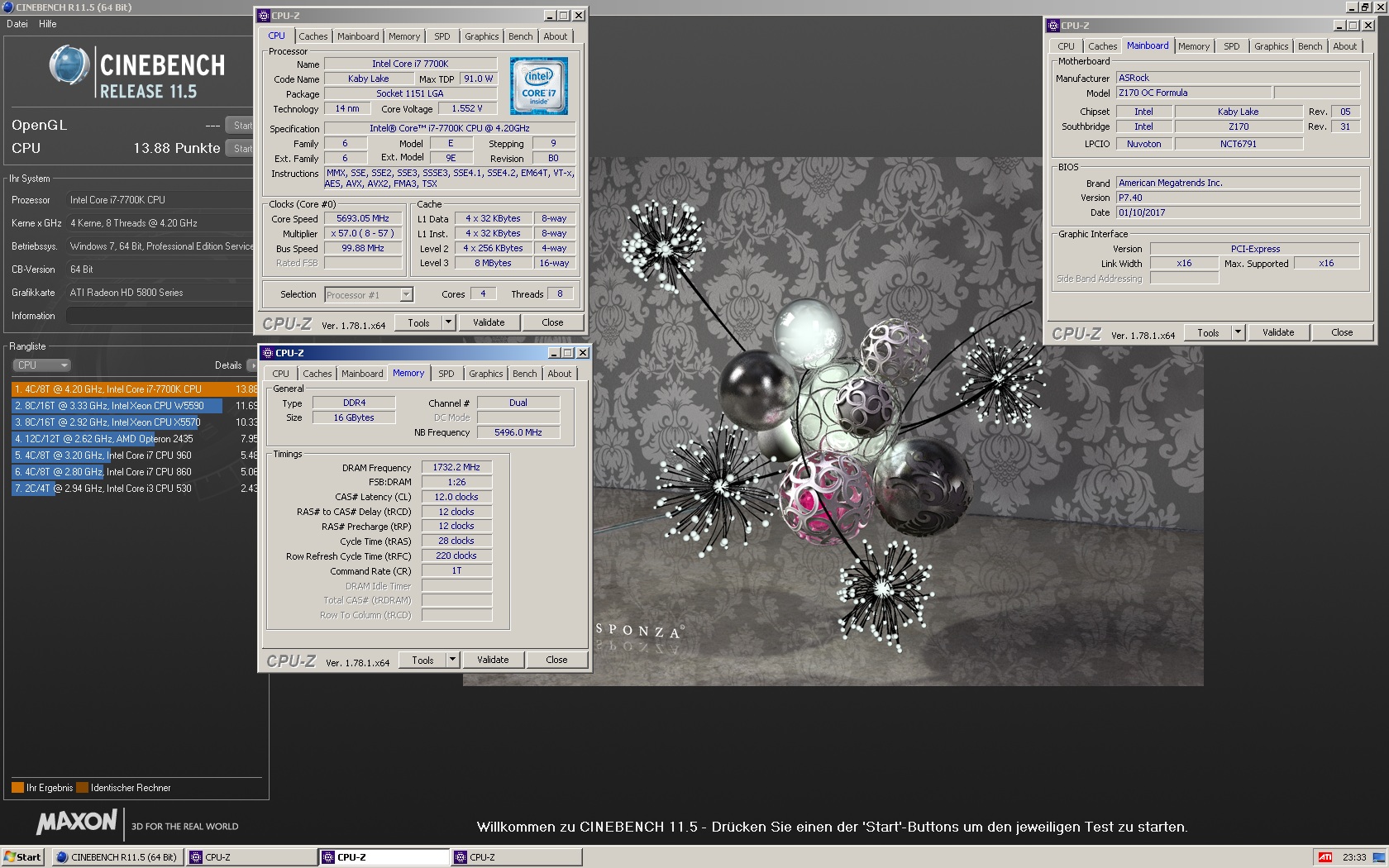Click Tools button in CPU-Z CPU window

click(x=418, y=322)
